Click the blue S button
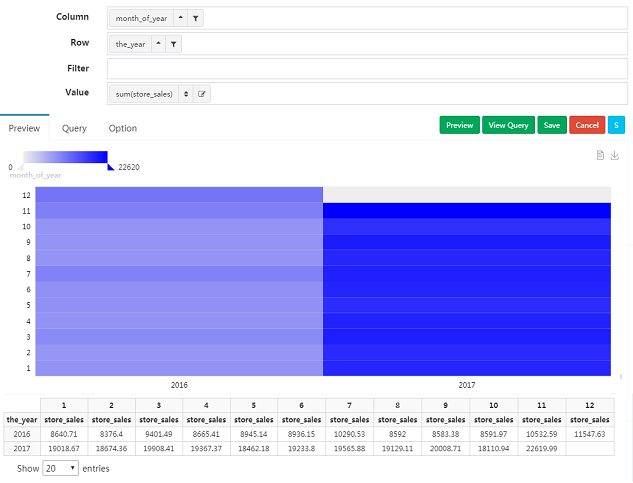The image size is (633, 483). 616,125
